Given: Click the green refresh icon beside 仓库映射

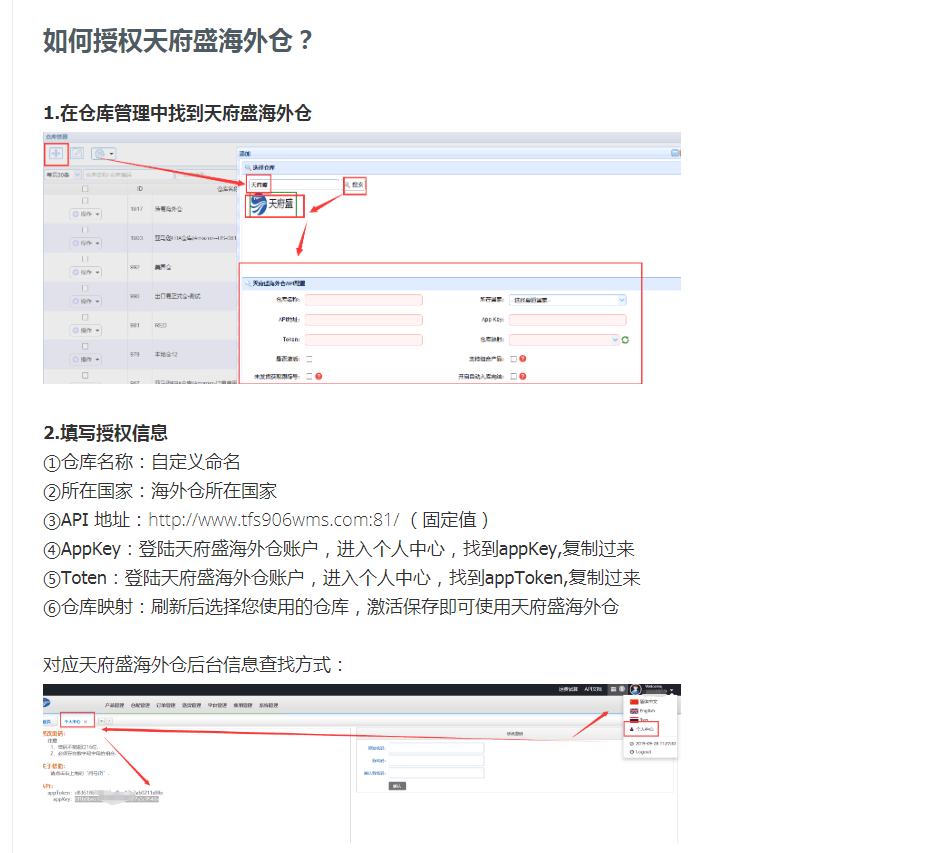Looking at the screenshot, I should tap(625, 340).
